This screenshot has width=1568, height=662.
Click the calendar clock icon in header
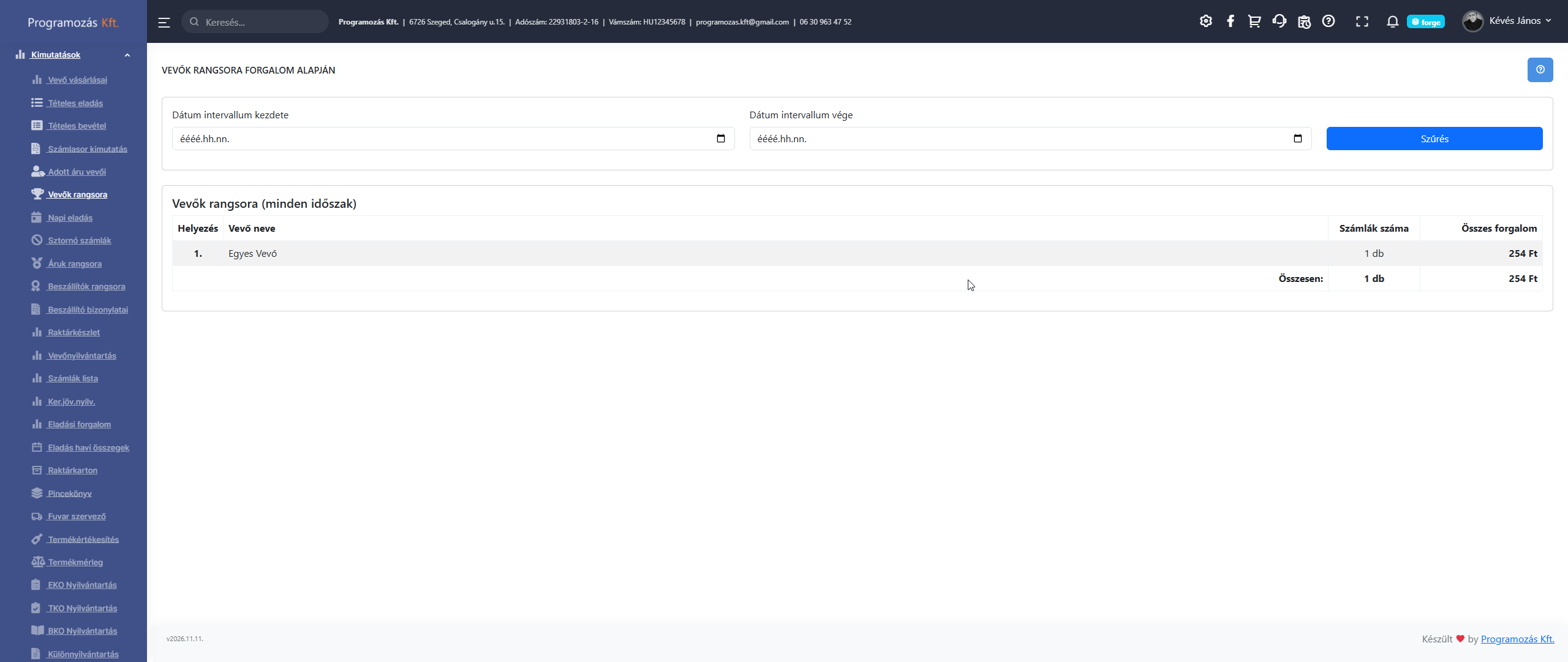click(1304, 21)
